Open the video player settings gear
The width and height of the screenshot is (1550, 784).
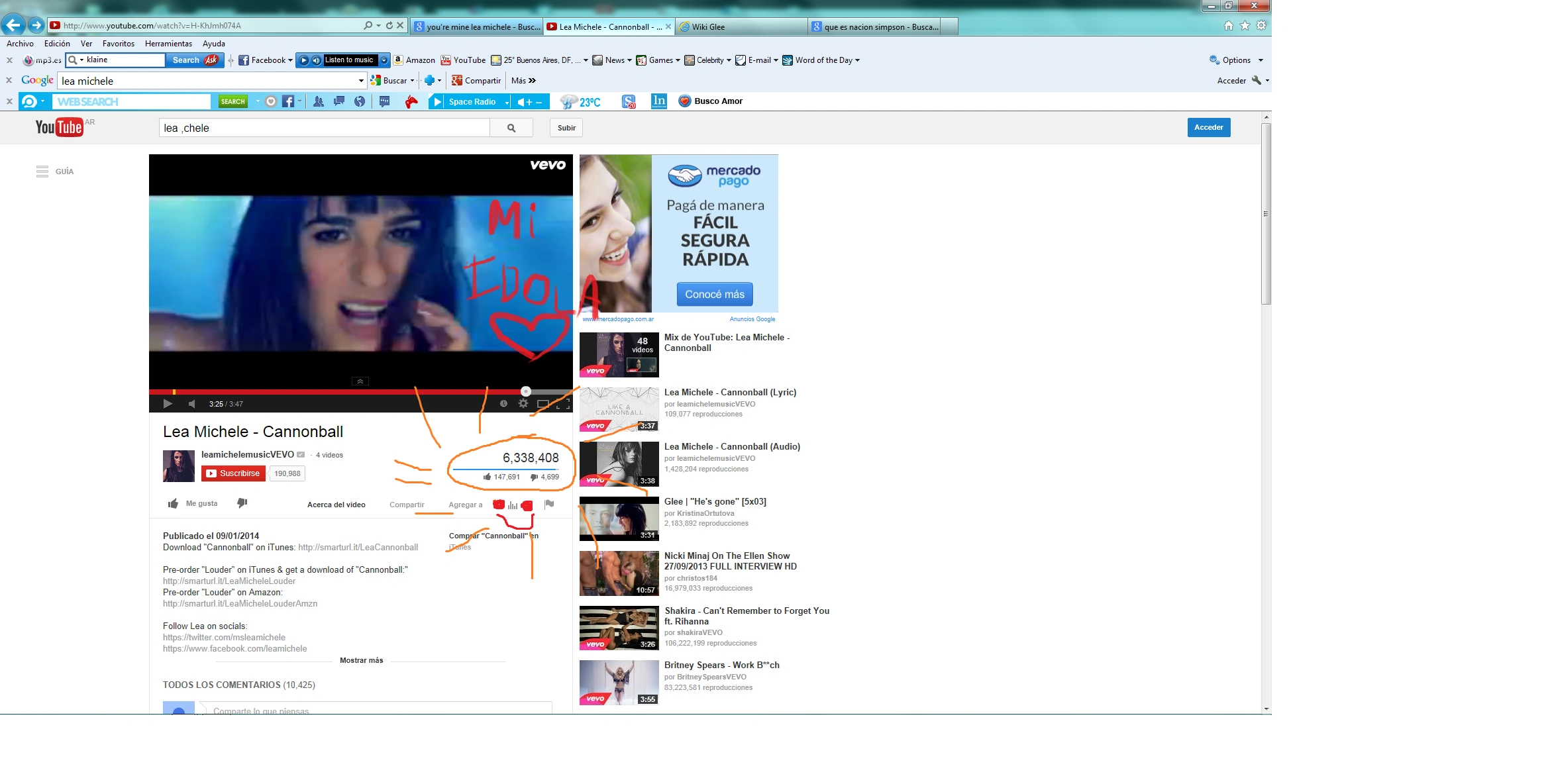coord(523,403)
